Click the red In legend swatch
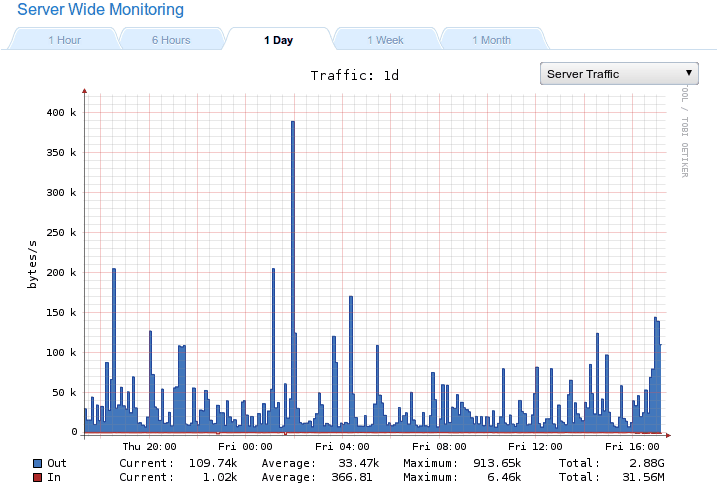Viewport: 720px width, 495px height. coord(37,478)
